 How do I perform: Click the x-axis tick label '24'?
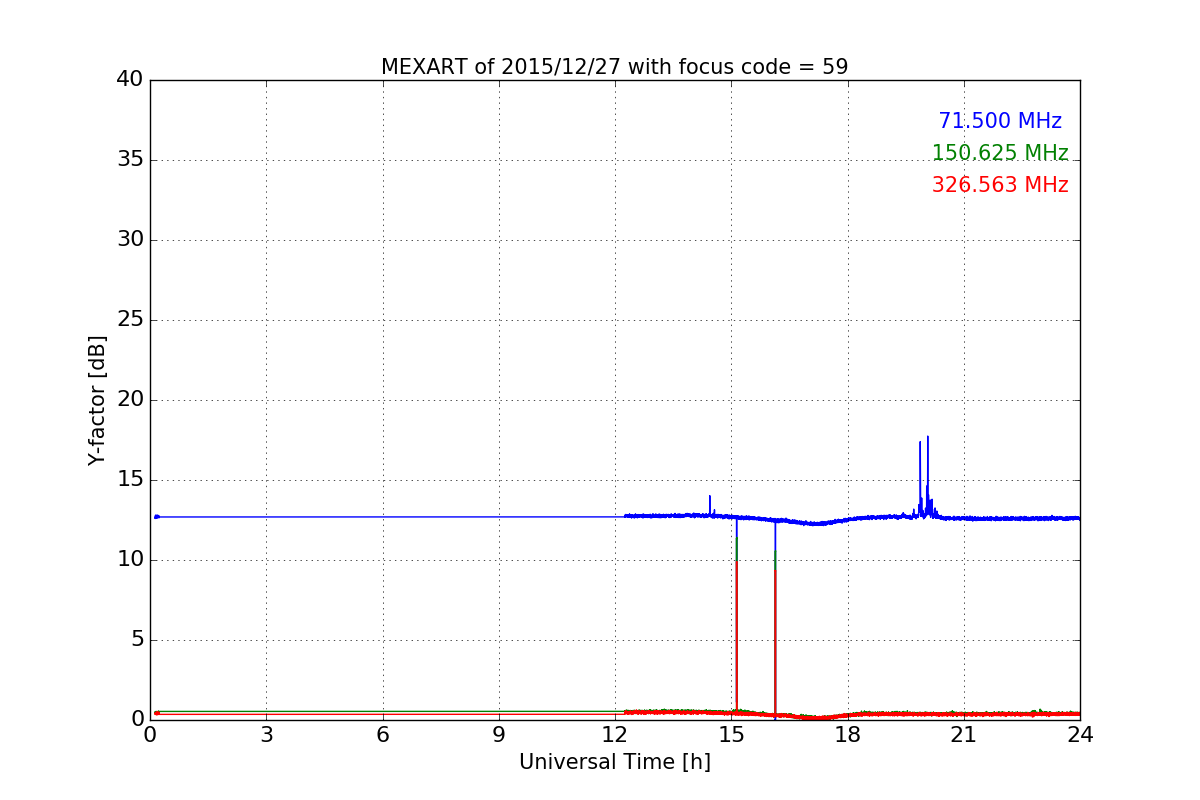(1080, 735)
